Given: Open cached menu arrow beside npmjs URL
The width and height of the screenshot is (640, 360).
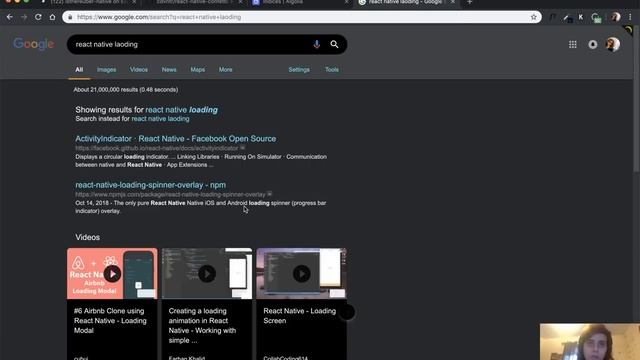Looking at the screenshot, I should point(269,194).
